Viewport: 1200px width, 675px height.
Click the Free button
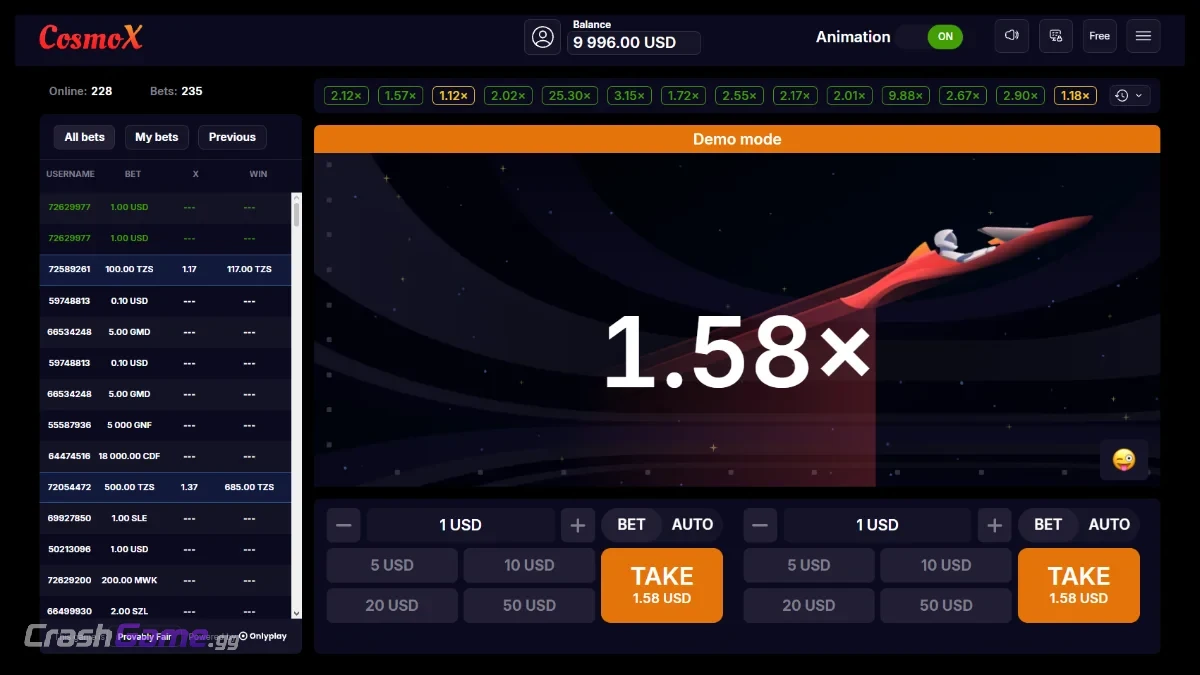pyautogui.click(x=1100, y=36)
